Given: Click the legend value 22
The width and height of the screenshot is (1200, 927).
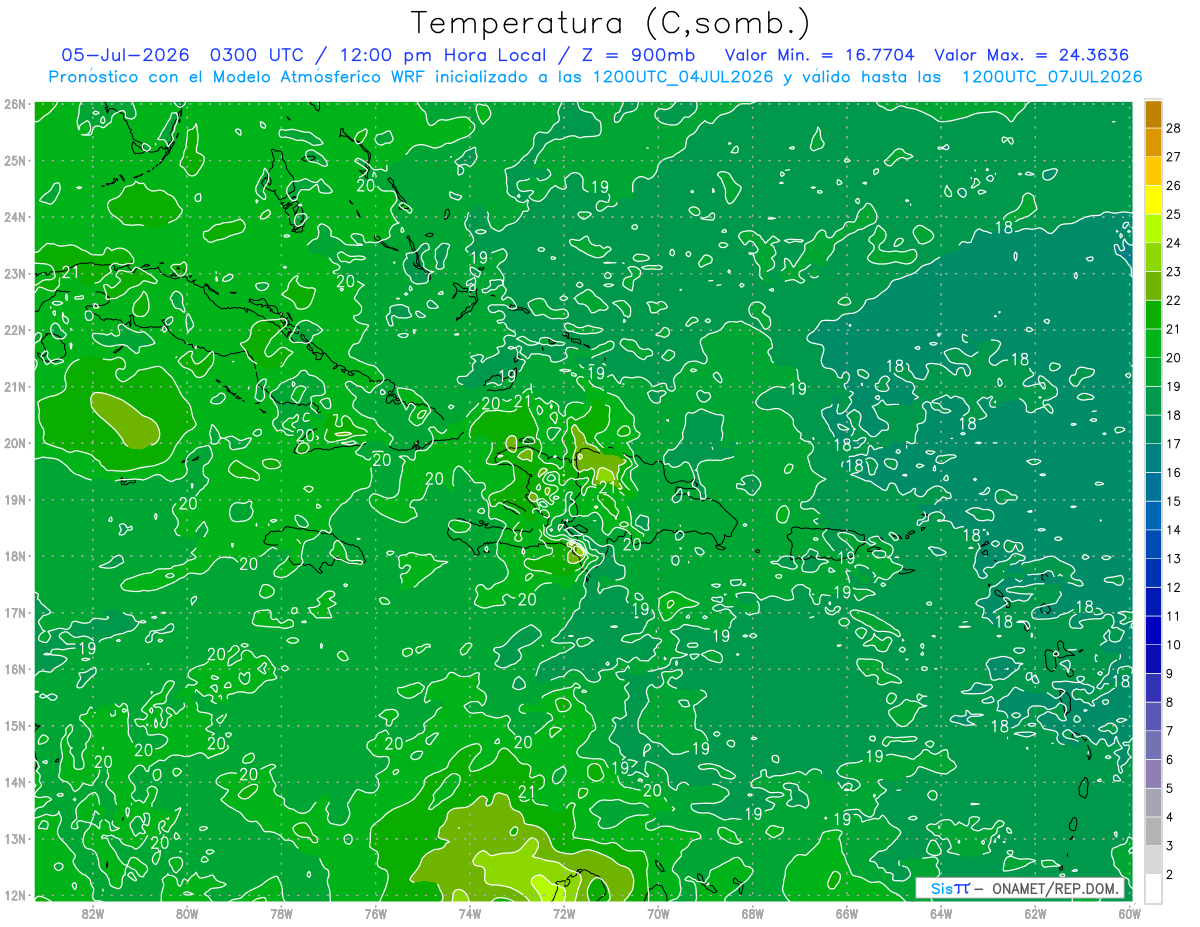Looking at the screenshot, I should click(1174, 300).
